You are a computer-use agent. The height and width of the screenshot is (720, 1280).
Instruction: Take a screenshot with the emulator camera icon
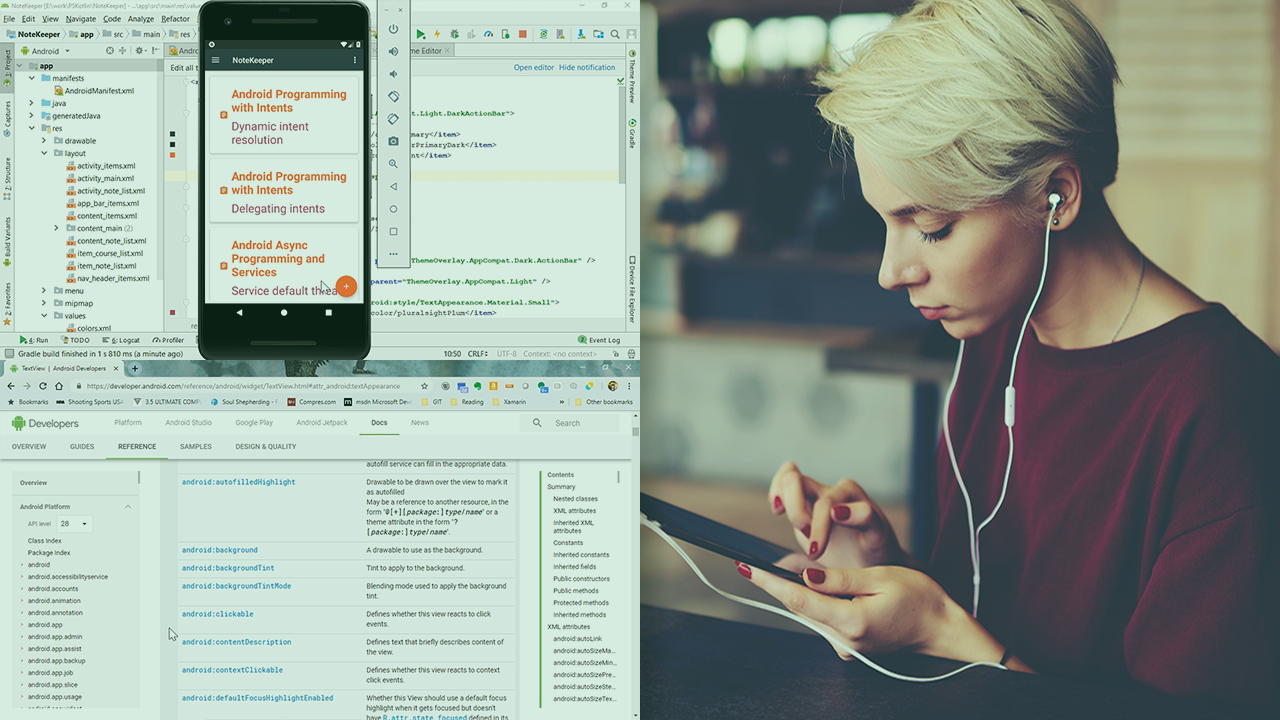[x=393, y=141]
